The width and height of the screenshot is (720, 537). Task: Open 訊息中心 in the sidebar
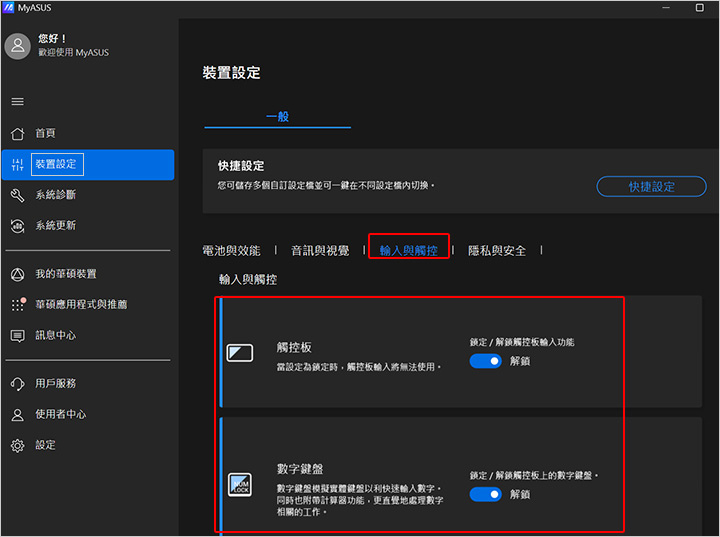point(88,336)
